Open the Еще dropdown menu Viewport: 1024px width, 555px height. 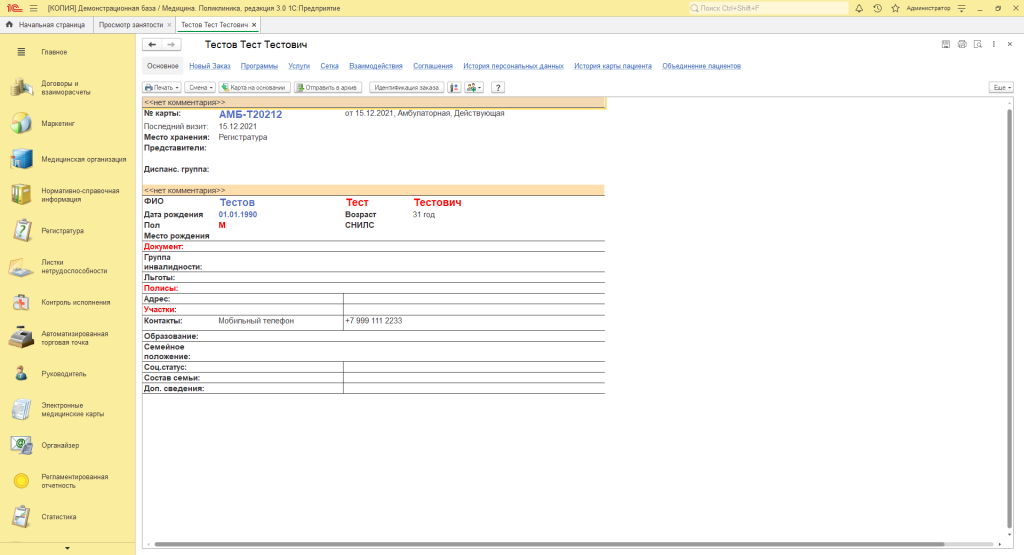click(1000, 88)
